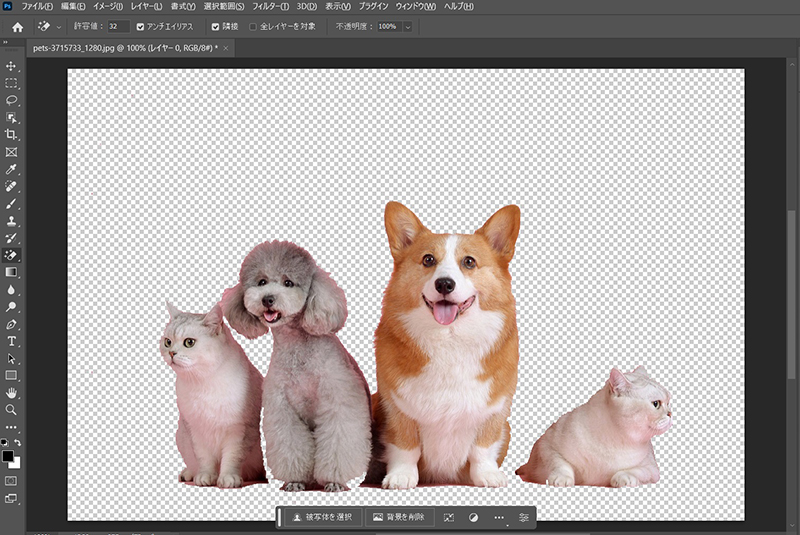Screen dimensions: 800x535
Task: Click the foreground color swatch
Action: click(x=7, y=456)
